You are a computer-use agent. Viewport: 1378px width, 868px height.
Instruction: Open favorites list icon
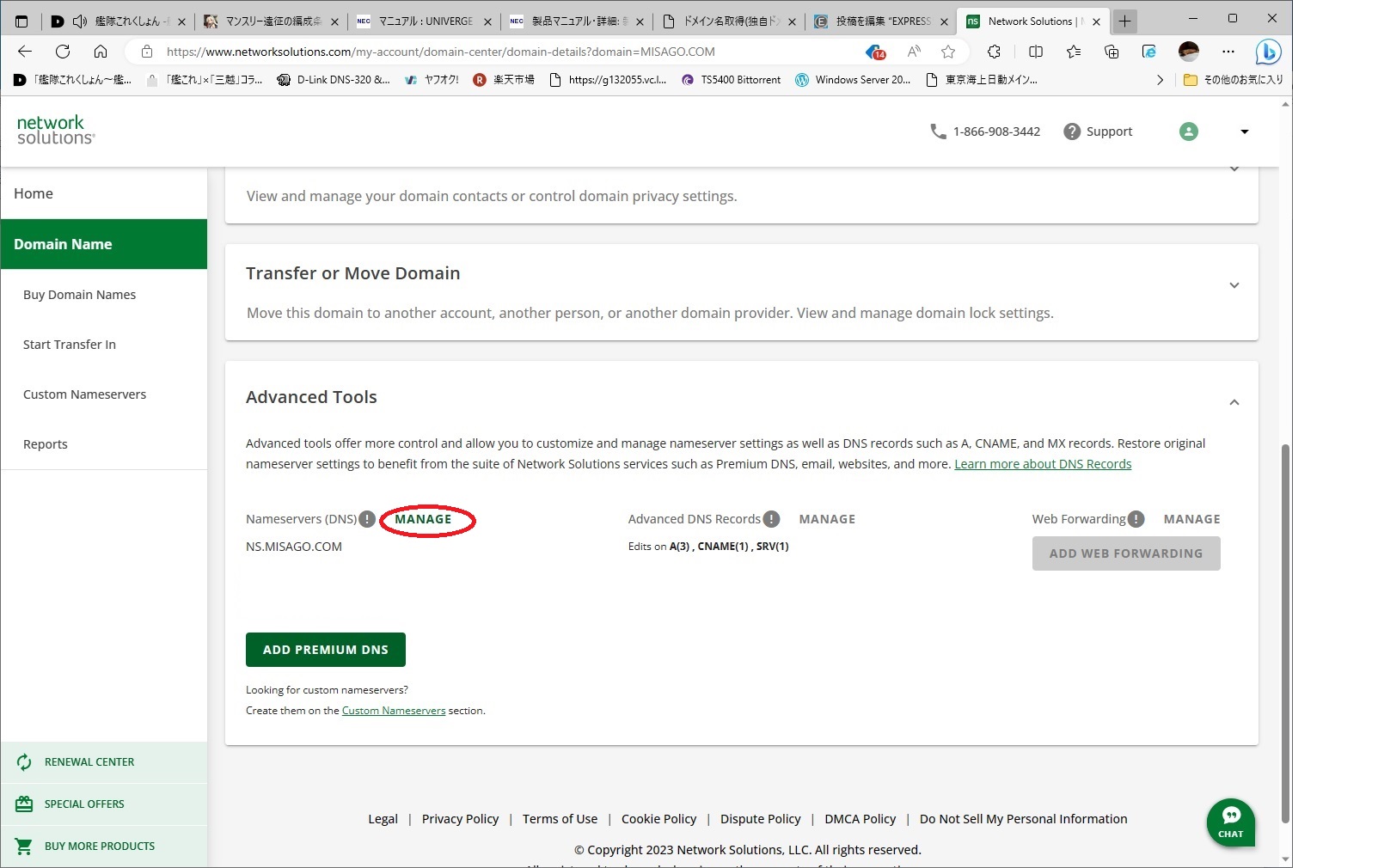point(1074,52)
